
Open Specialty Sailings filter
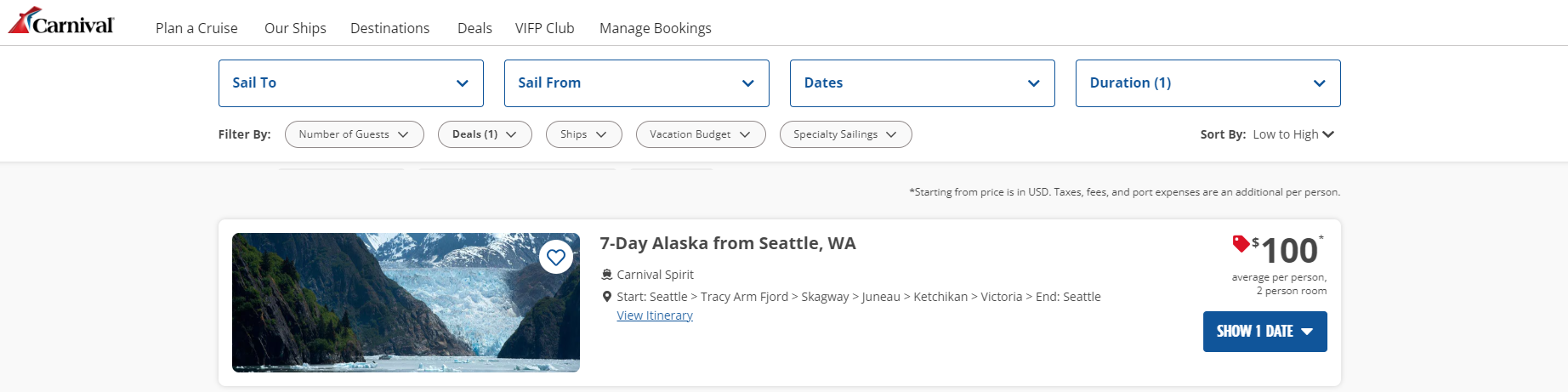[x=846, y=134]
